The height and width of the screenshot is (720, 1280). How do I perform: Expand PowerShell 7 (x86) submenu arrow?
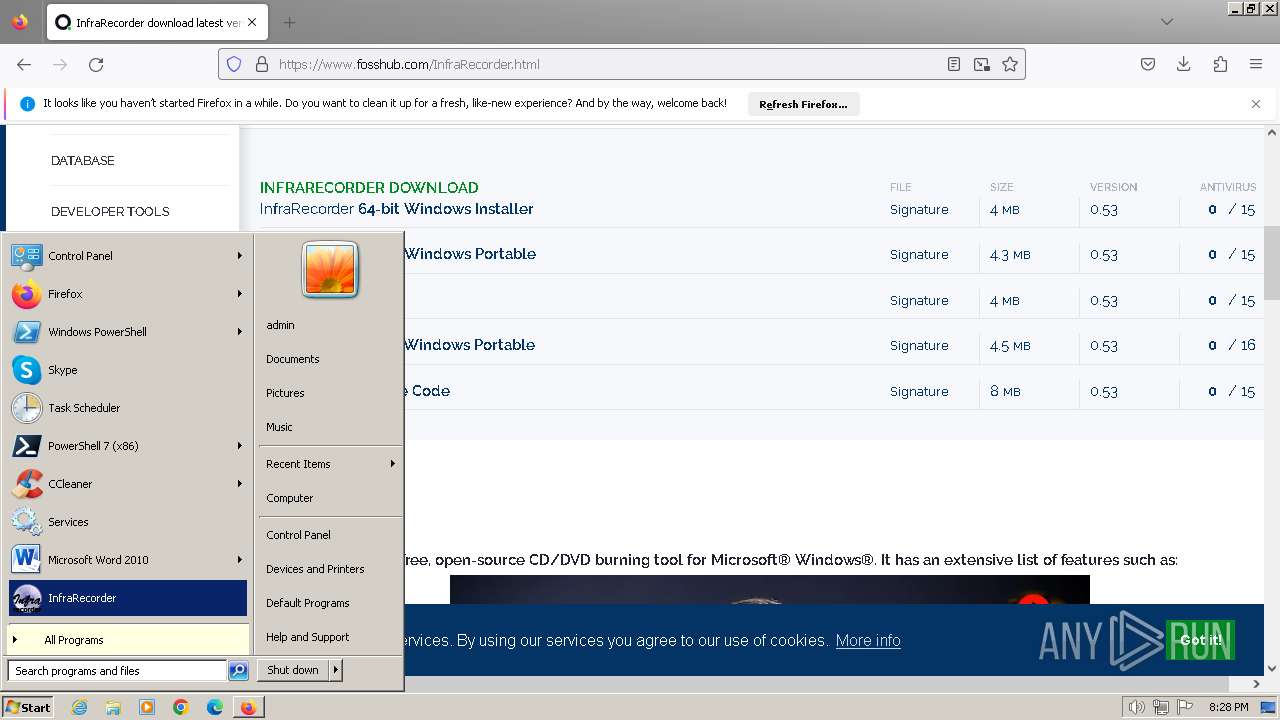(x=239, y=446)
